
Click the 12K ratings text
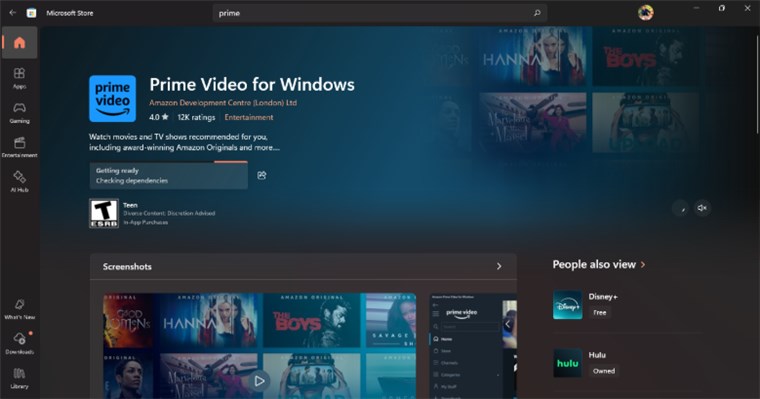tap(196, 117)
